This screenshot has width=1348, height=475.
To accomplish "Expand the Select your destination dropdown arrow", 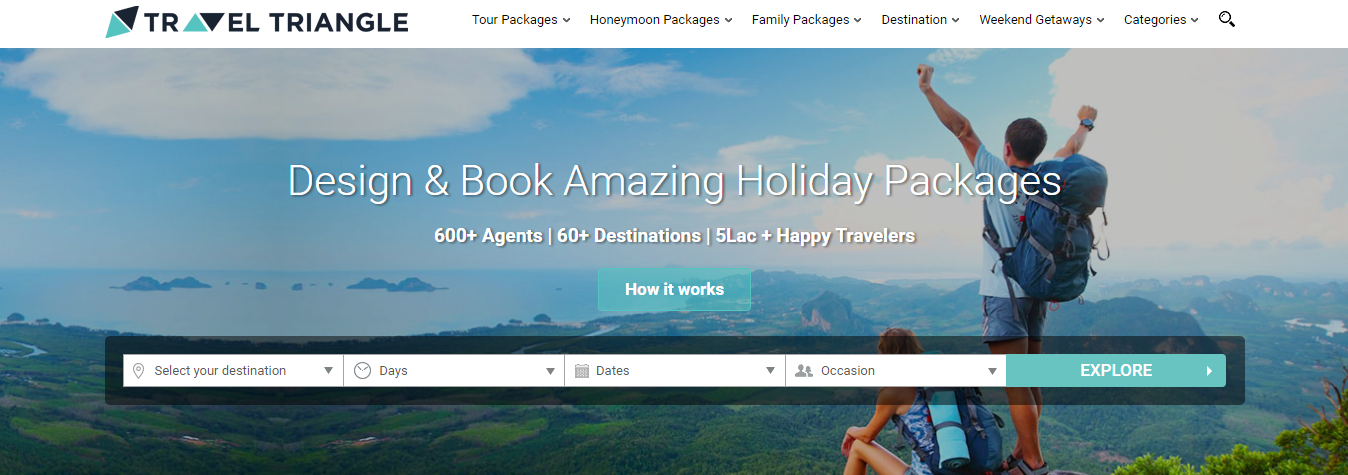I will [x=329, y=371].
